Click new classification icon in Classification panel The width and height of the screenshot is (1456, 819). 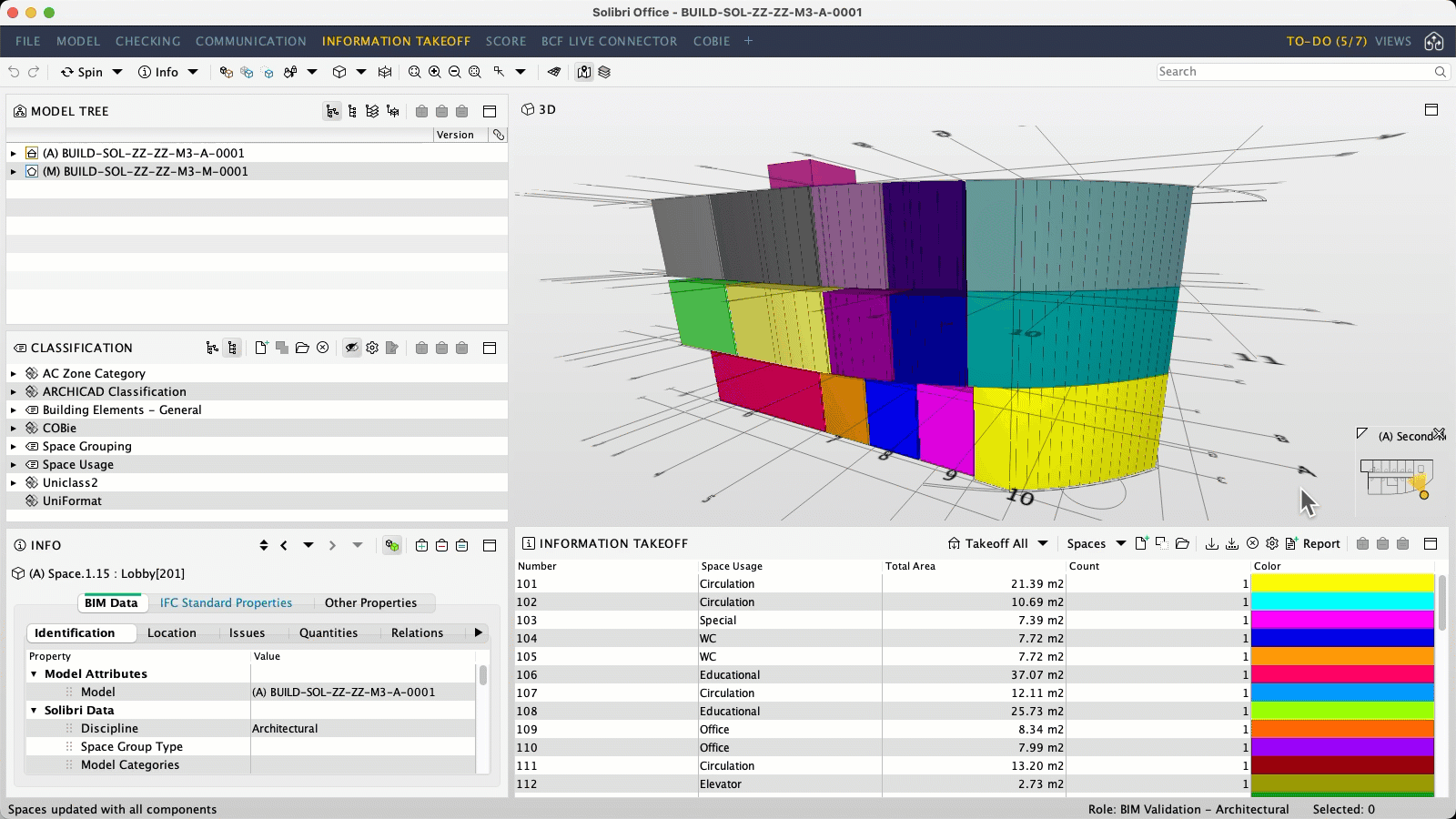pyautogui.click(x=261, y=348)
